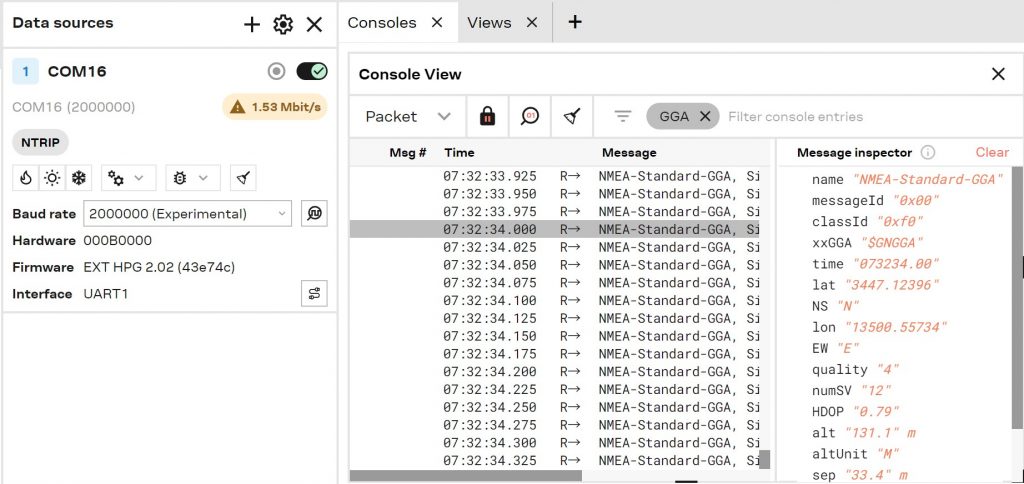Screen dimensions: 1024x484
Task: Click the NTRIP button
Action: (40, 143)
